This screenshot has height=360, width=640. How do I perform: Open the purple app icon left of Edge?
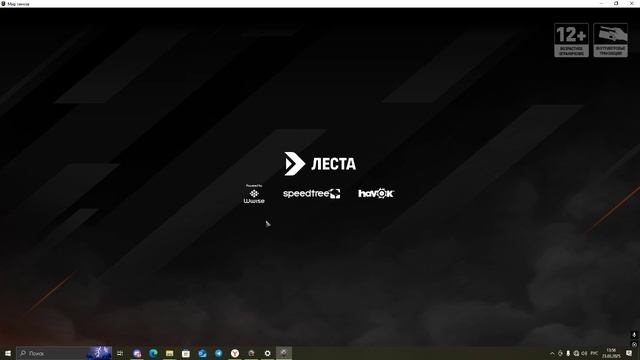(x=137, y=353)
